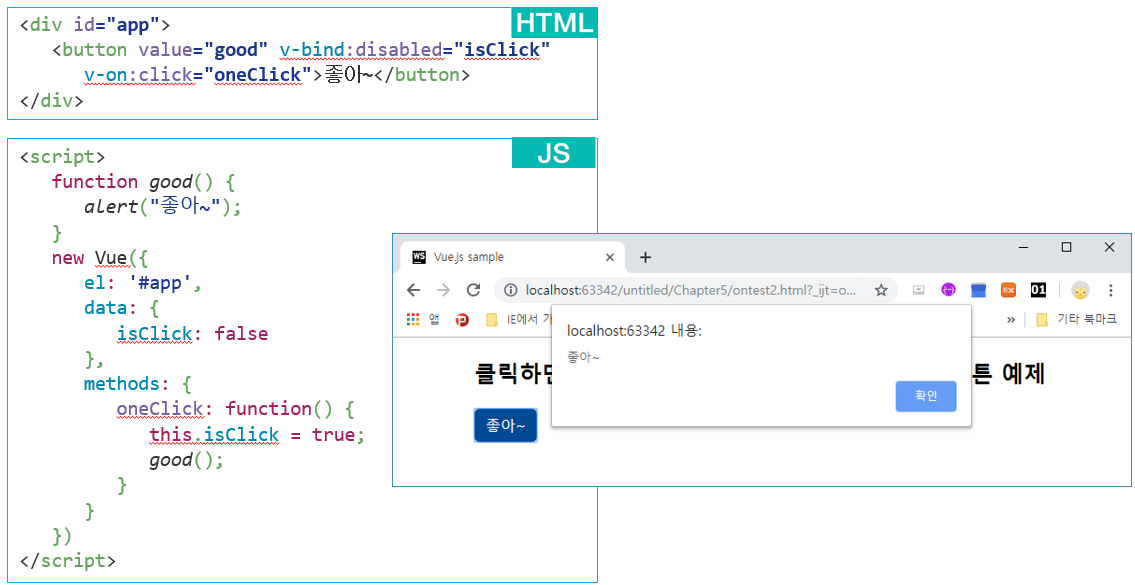Click 'function good() {' code line
The image size is (1135, 585).
(143, 182)
